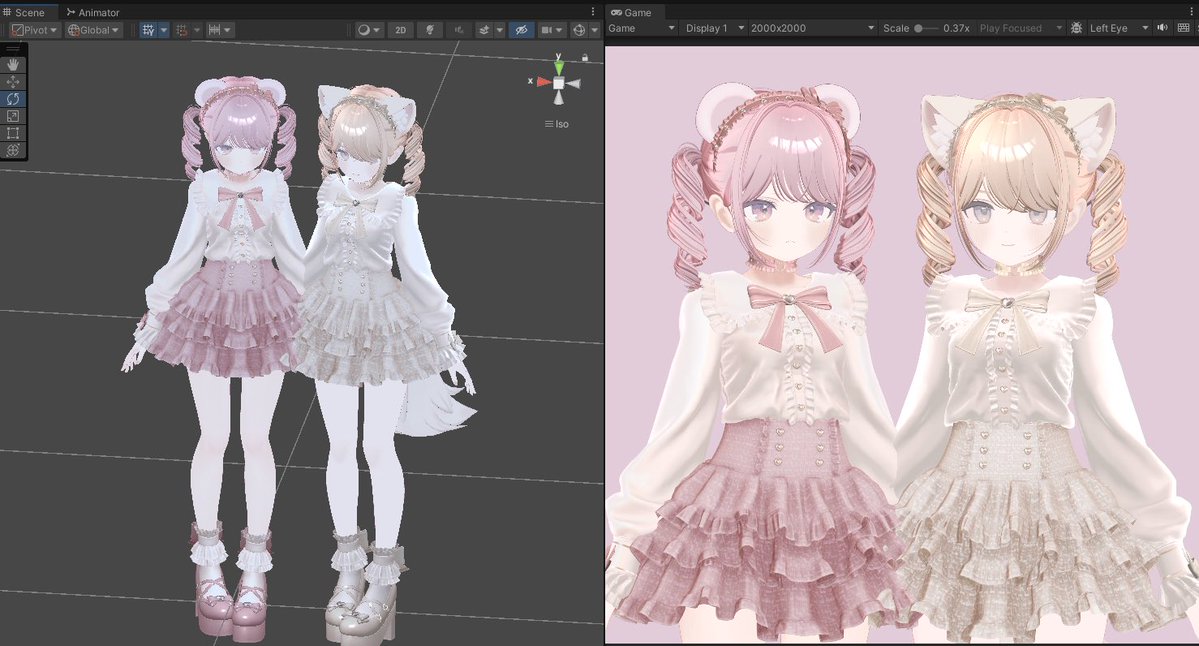
Task: Toggle scene audio
Action: (459, 30)
